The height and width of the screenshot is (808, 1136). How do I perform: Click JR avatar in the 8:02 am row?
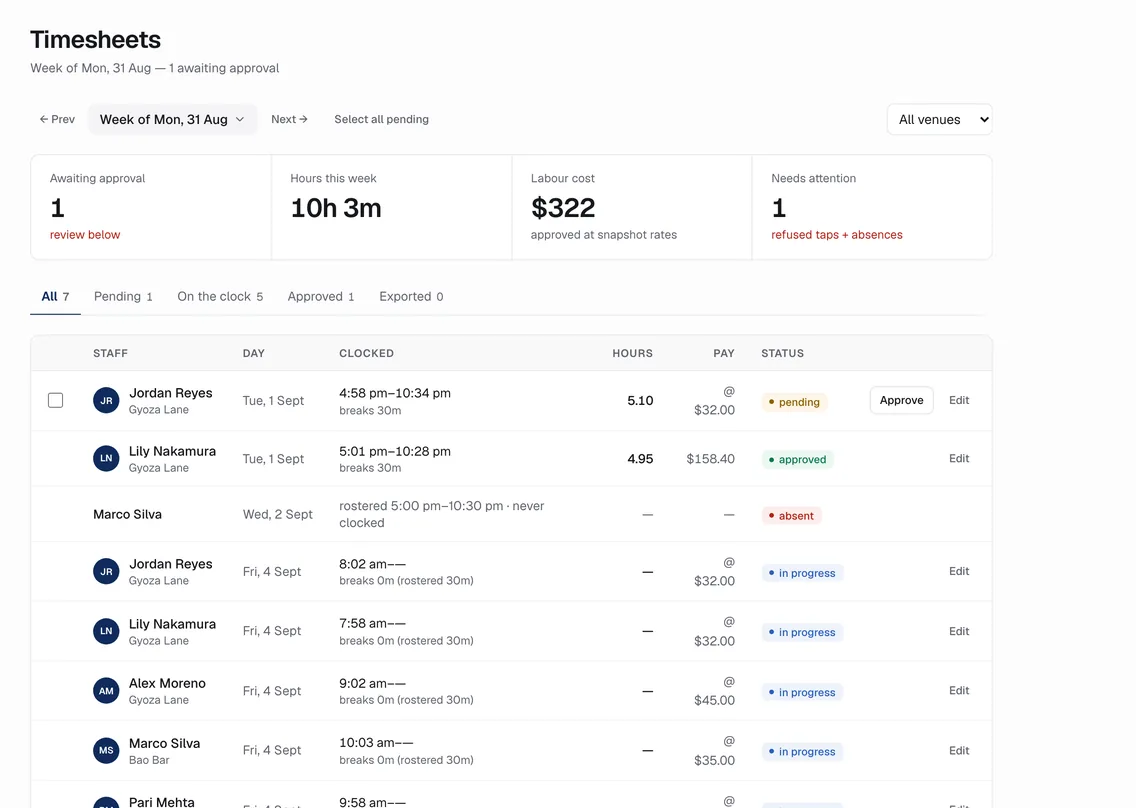point(106,571)
